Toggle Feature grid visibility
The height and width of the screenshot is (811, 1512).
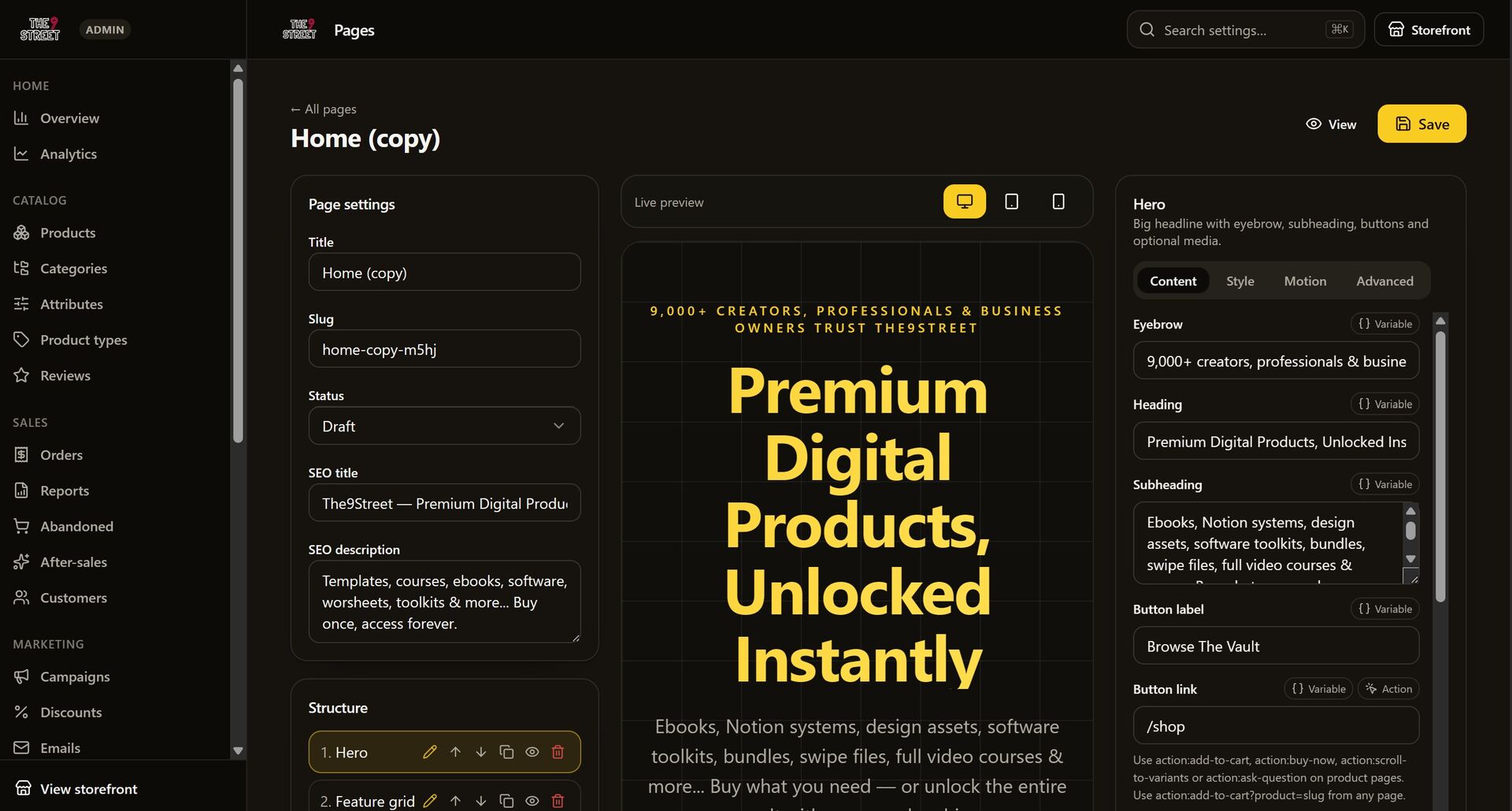[532, 801]
